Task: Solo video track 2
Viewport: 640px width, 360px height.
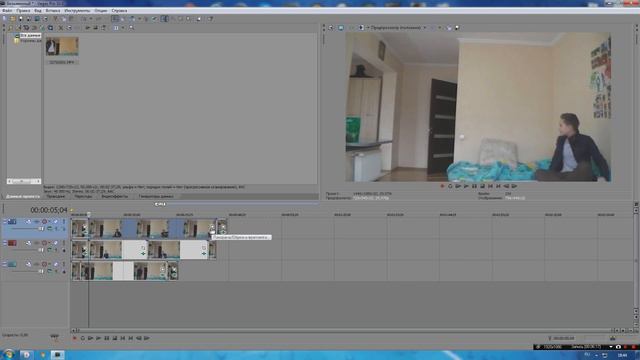Action: [64, 243]
